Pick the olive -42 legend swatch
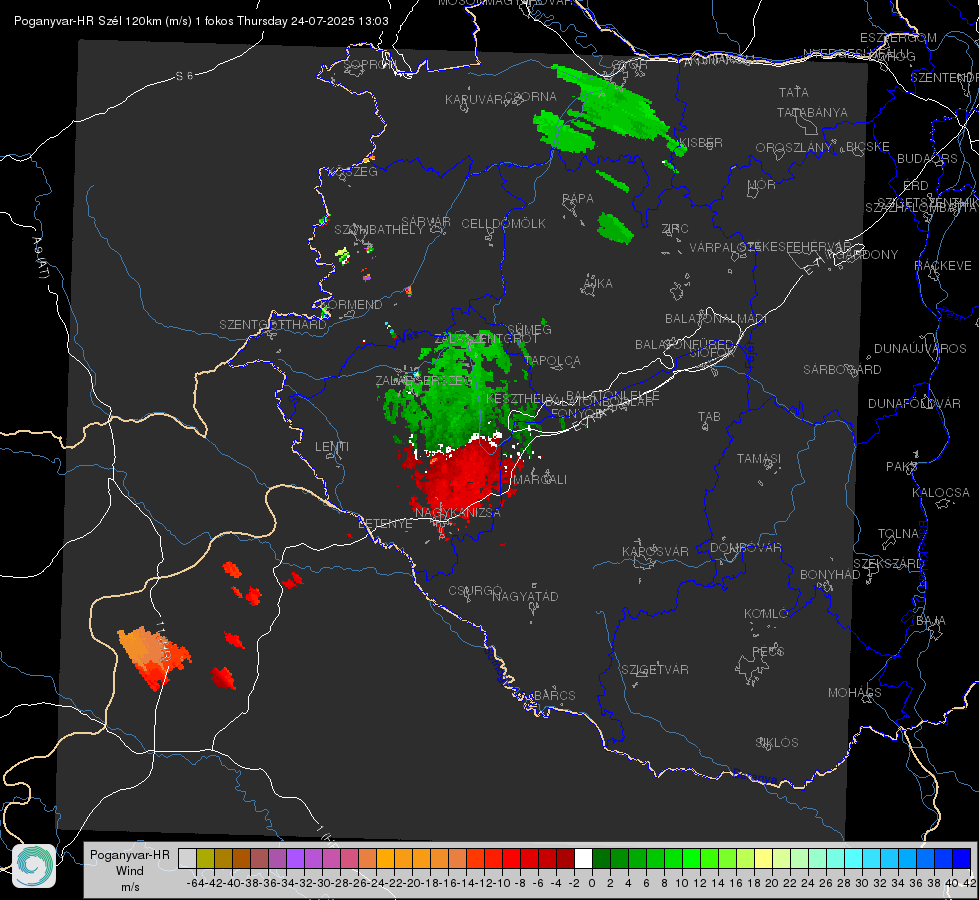 205,858
